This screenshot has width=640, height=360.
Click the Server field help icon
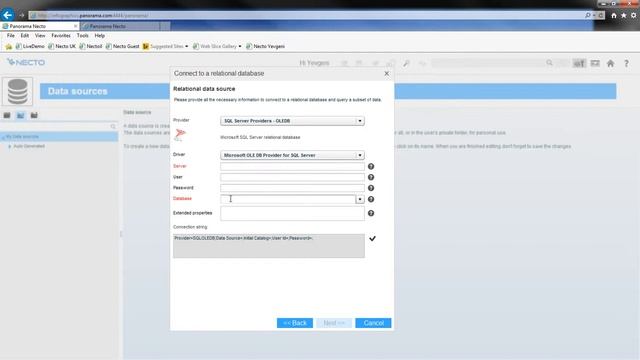[x=371, y=166]
